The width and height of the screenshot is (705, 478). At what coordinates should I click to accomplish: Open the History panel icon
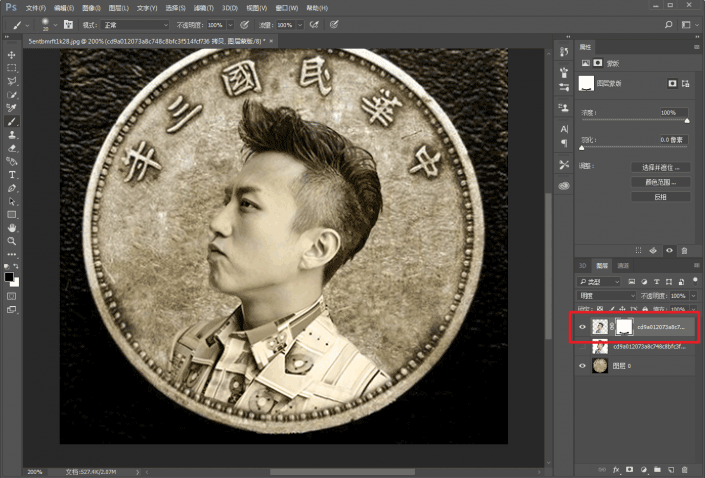click(564, 52)
